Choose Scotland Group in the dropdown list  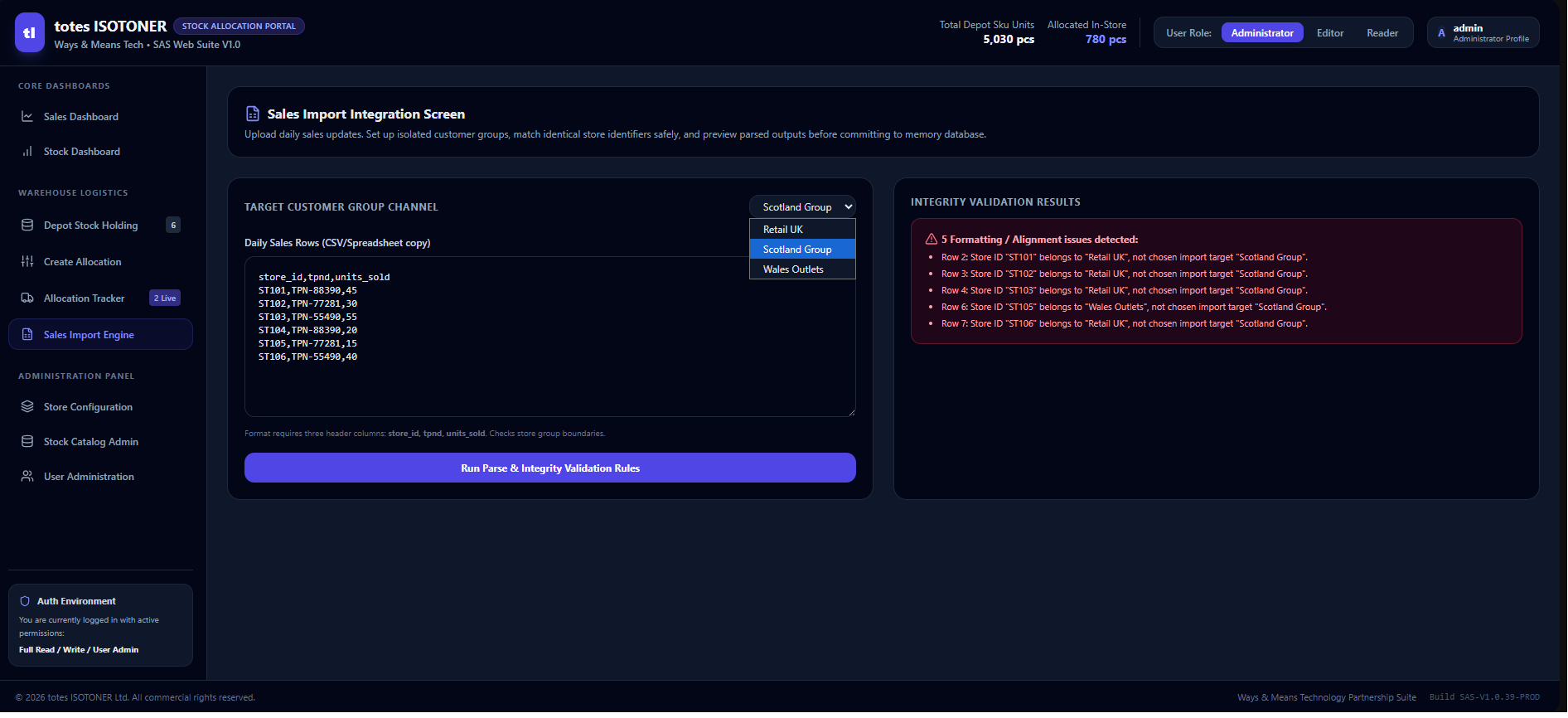click(x=802, y=250)
